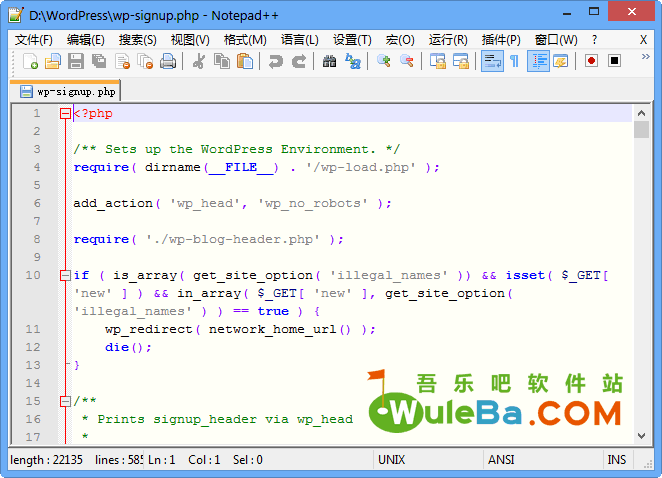Click line number 12 in margin
Image resolution: width=662 pixels, height=478 pixels.
pos(33,347)
